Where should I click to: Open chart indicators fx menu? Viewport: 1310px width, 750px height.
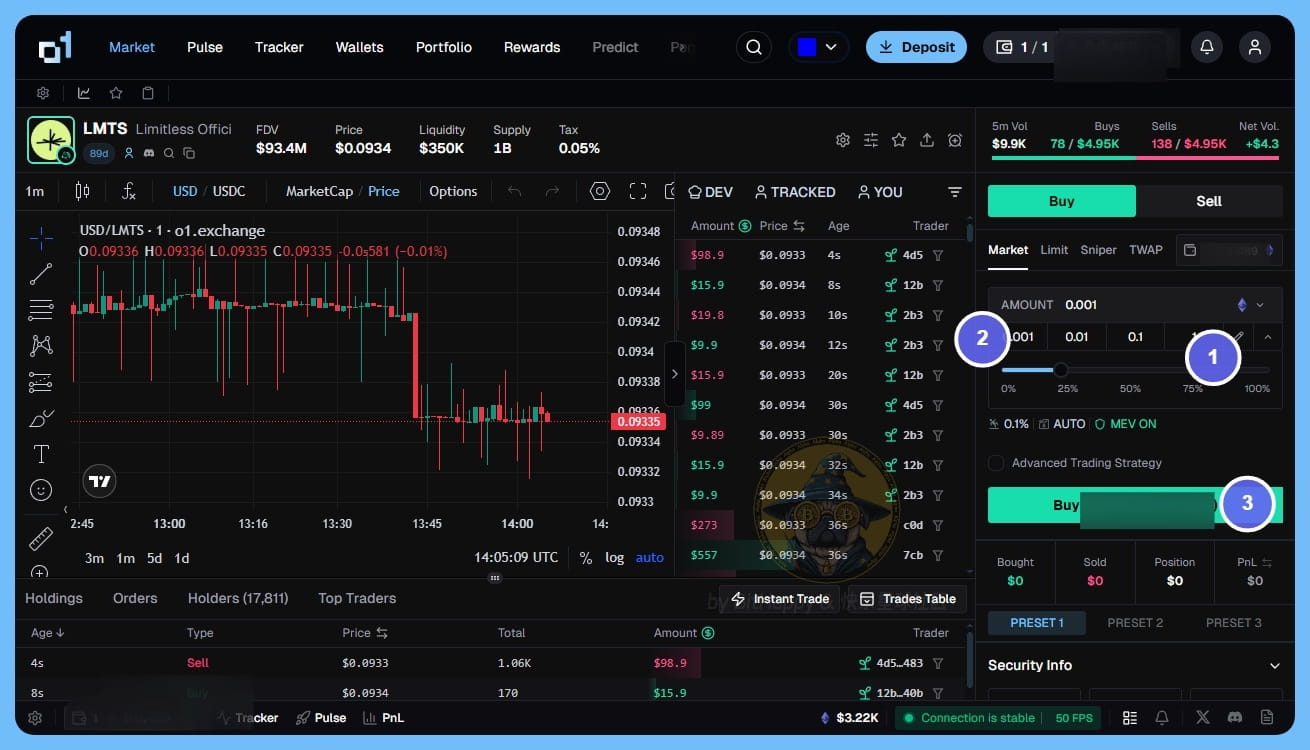[129, 191]
